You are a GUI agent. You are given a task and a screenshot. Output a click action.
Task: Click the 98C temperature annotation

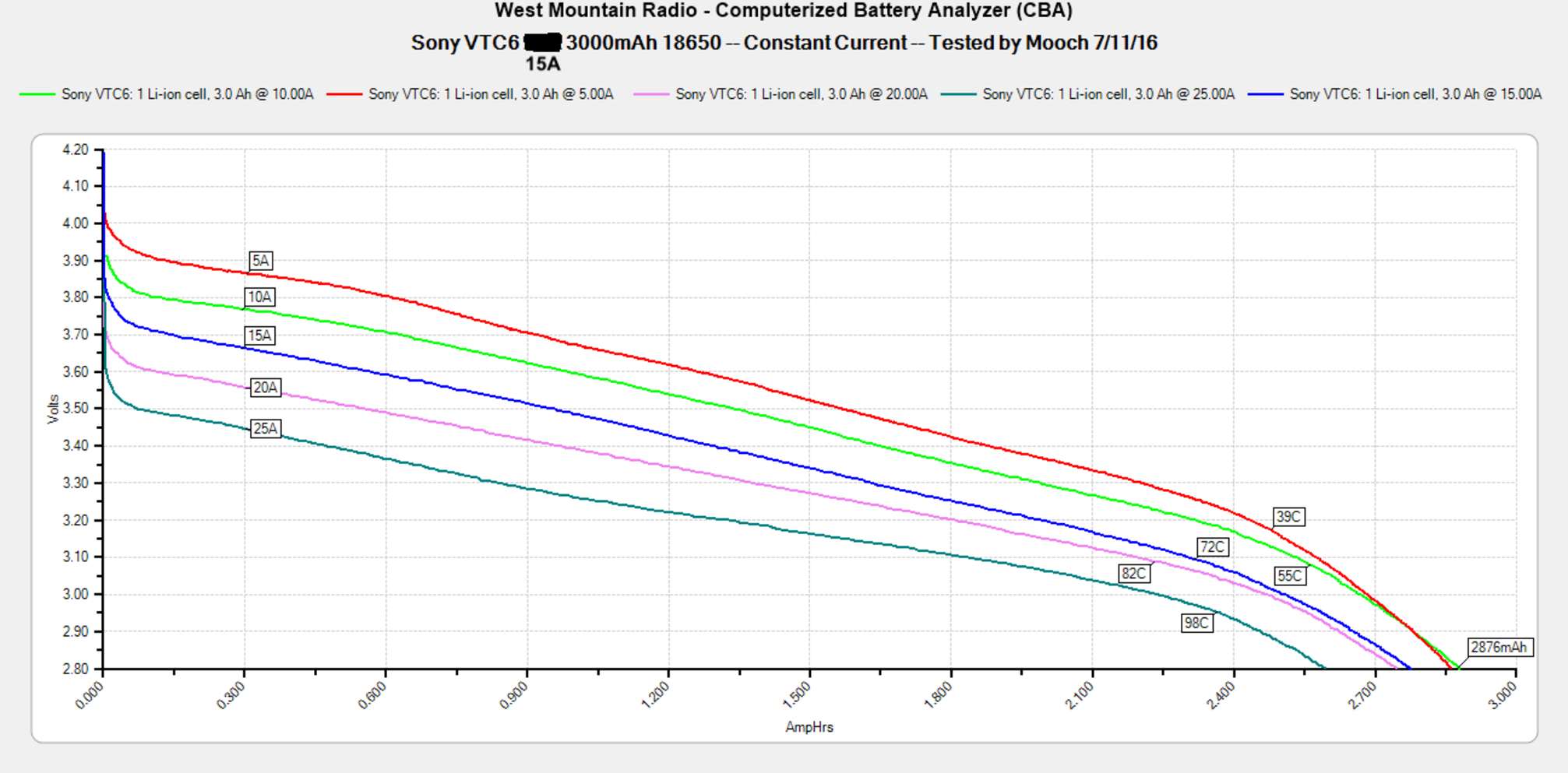(x=1196, y=623)
